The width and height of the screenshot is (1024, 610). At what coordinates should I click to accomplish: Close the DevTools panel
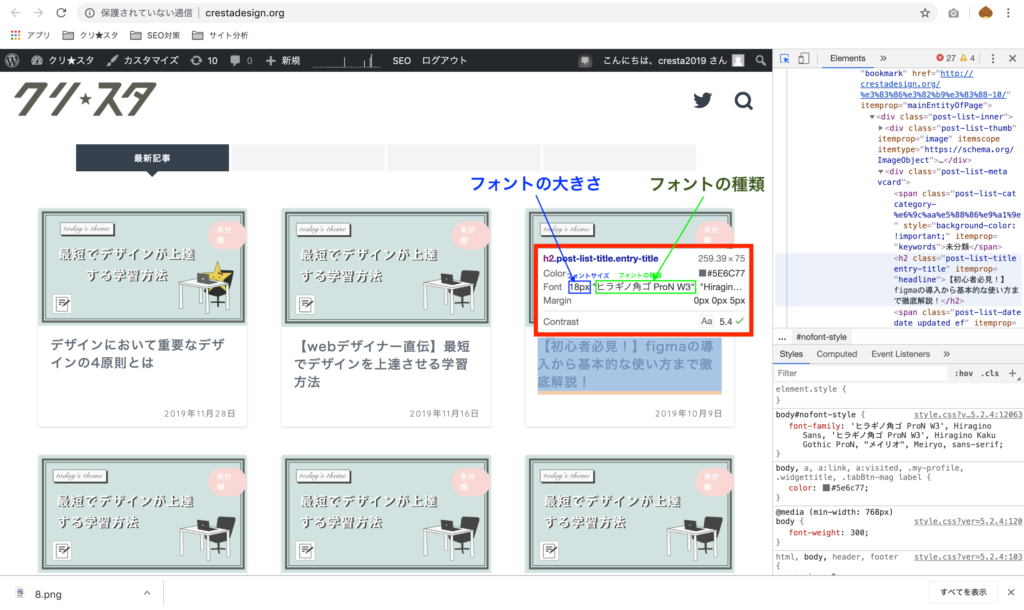1012,58
